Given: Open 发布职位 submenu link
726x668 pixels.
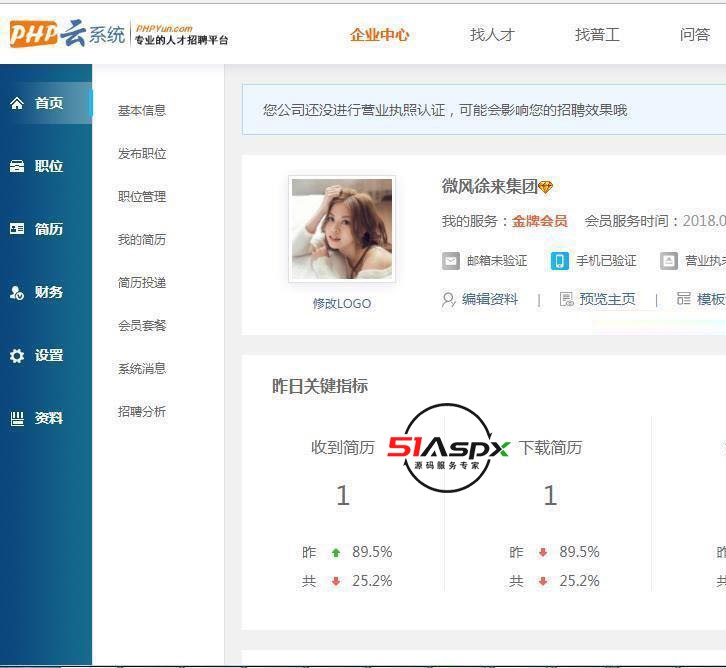Looking at the screenshot, I should pos(142,154).
